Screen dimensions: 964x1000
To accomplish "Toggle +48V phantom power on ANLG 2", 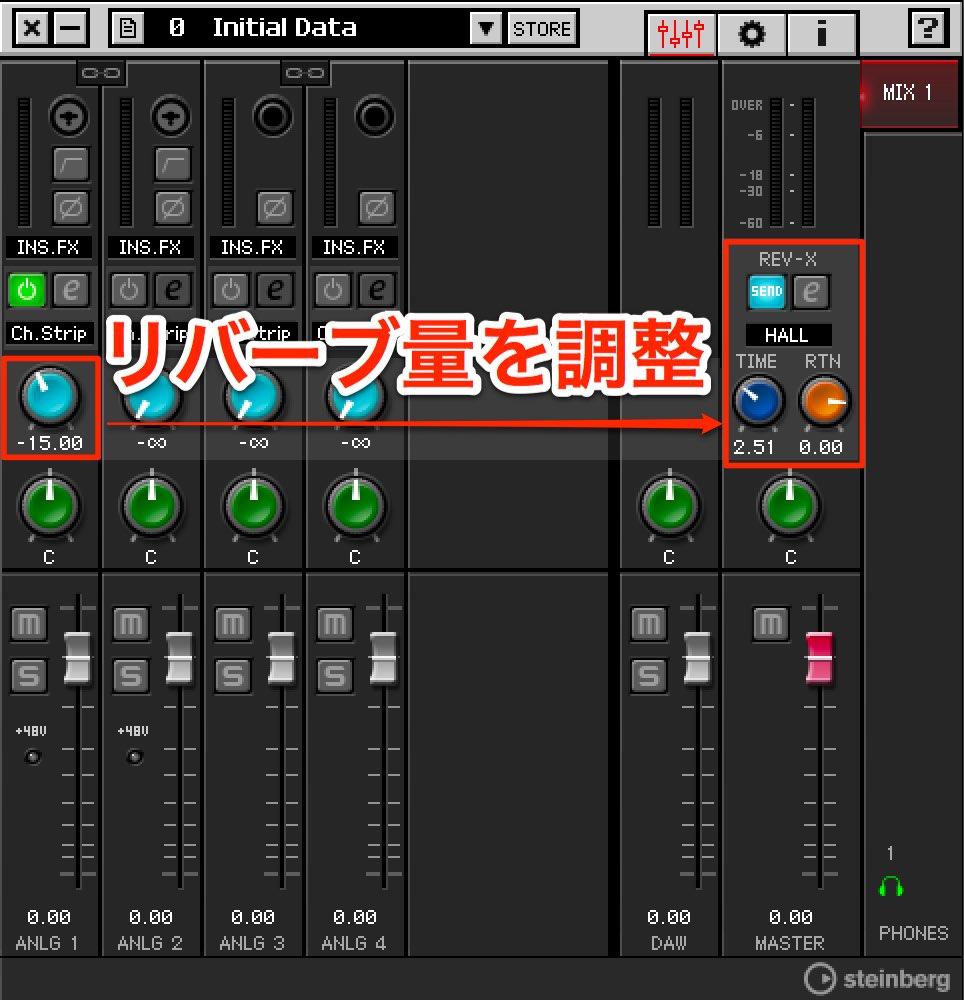I will pos(135,757).
